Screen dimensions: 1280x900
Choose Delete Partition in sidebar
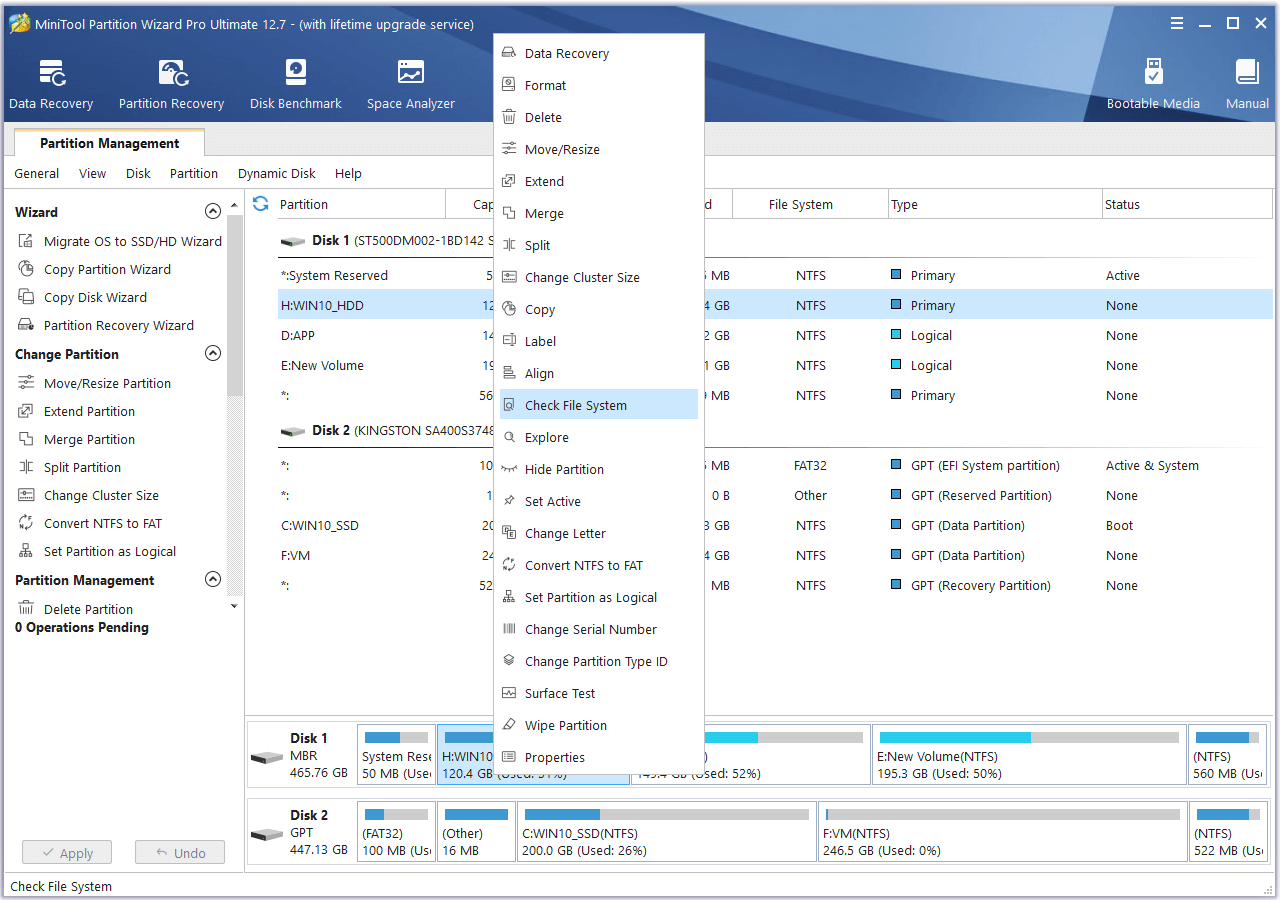pos(75,609)
